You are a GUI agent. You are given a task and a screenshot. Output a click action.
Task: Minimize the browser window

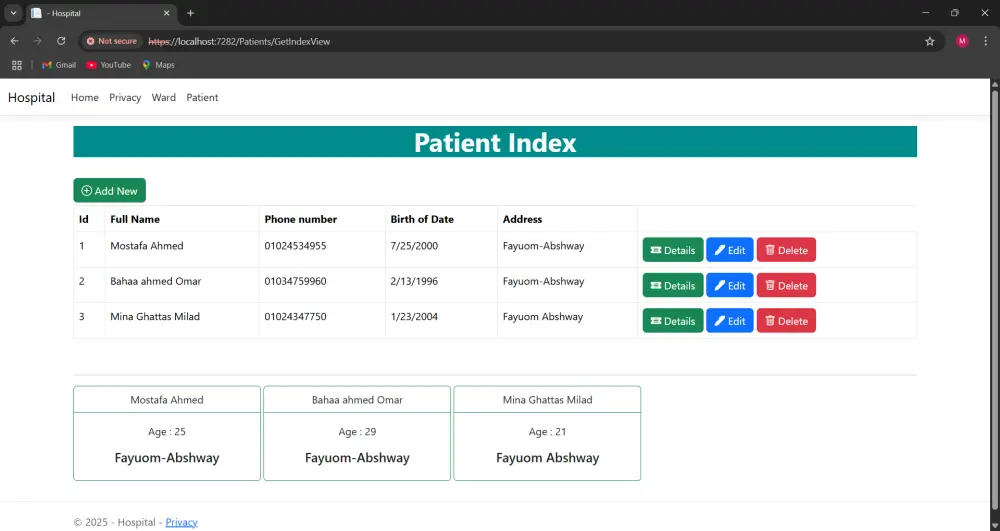tap(926, 13)
